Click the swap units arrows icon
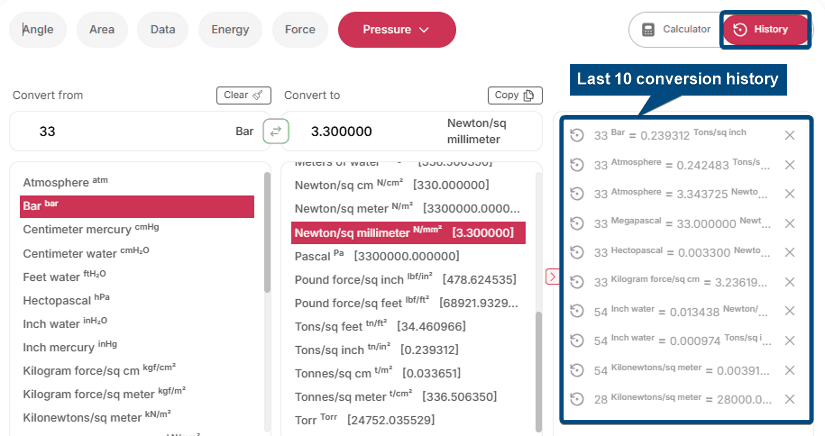The image size is (825, 436). [276, 131]
